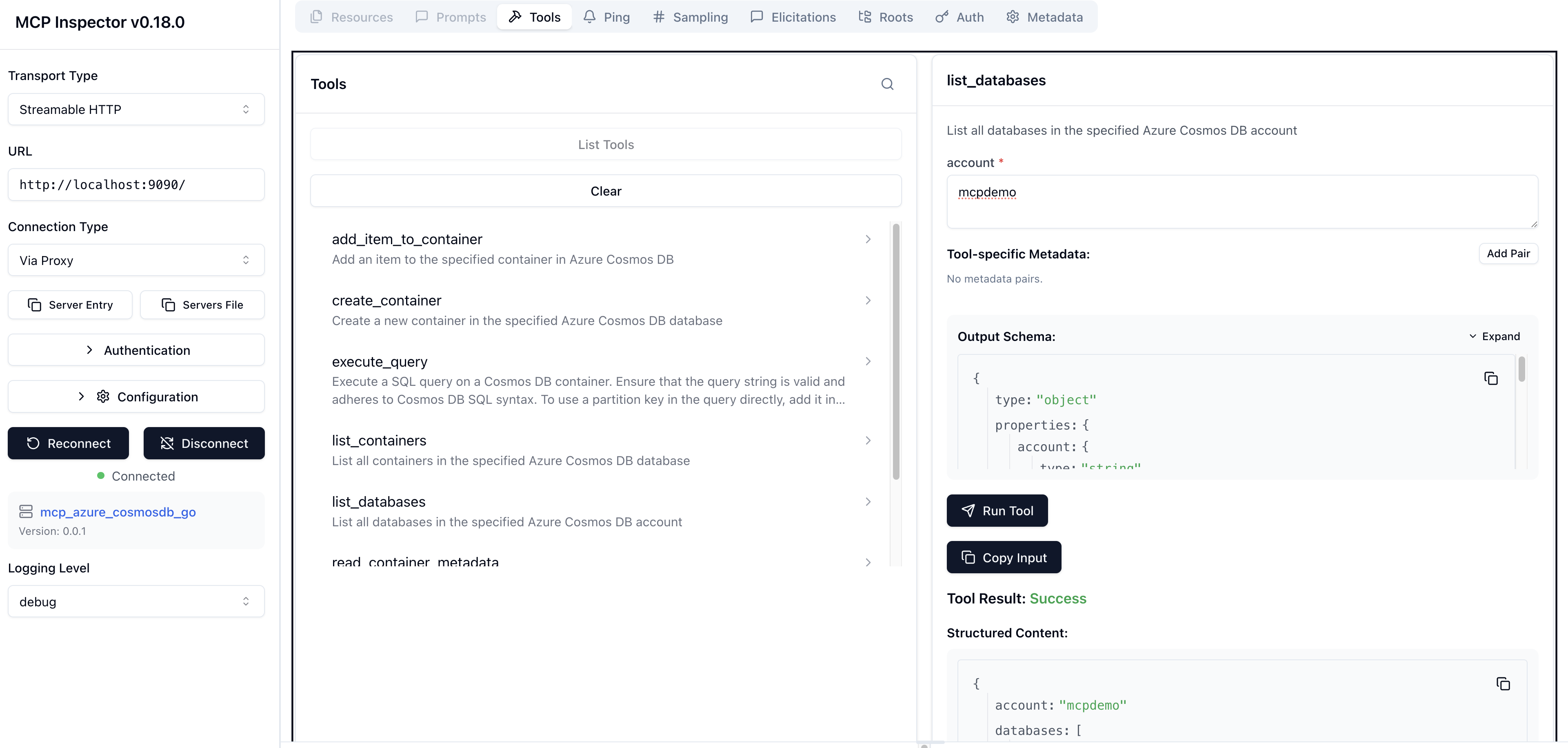This screenshot has width=1568, height=748.
Task: Click the search icon in Tools panel
Action: (x=887, y=84)
